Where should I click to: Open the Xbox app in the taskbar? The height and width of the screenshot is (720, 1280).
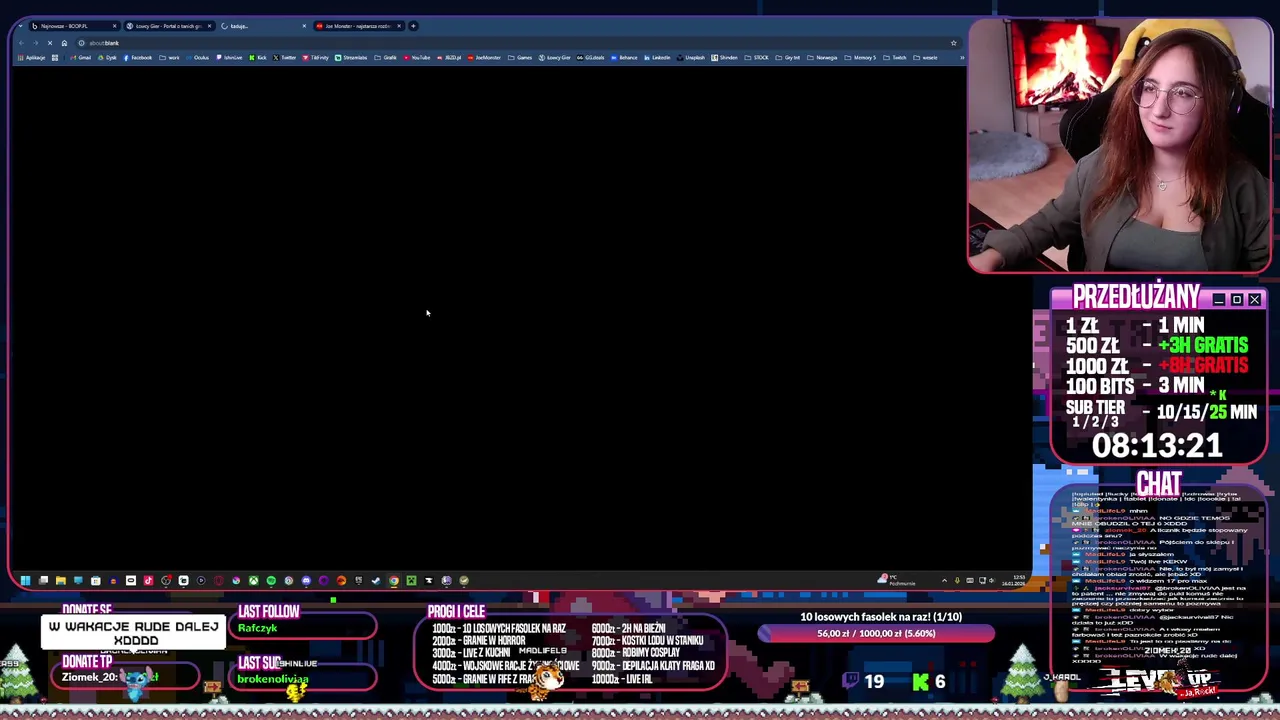(254, 580)
